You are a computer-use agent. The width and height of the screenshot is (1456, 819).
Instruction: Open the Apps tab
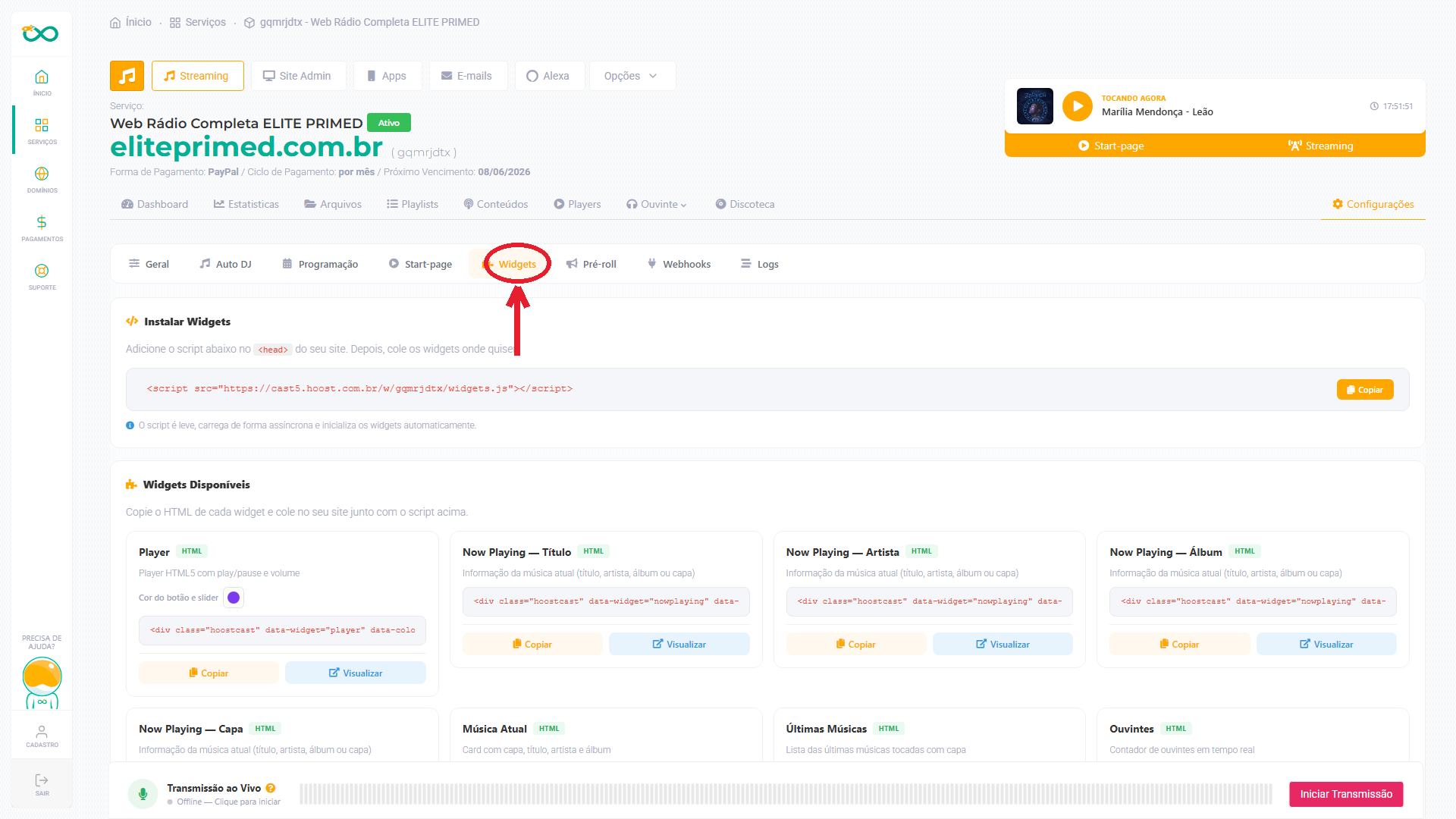point(388,76)
